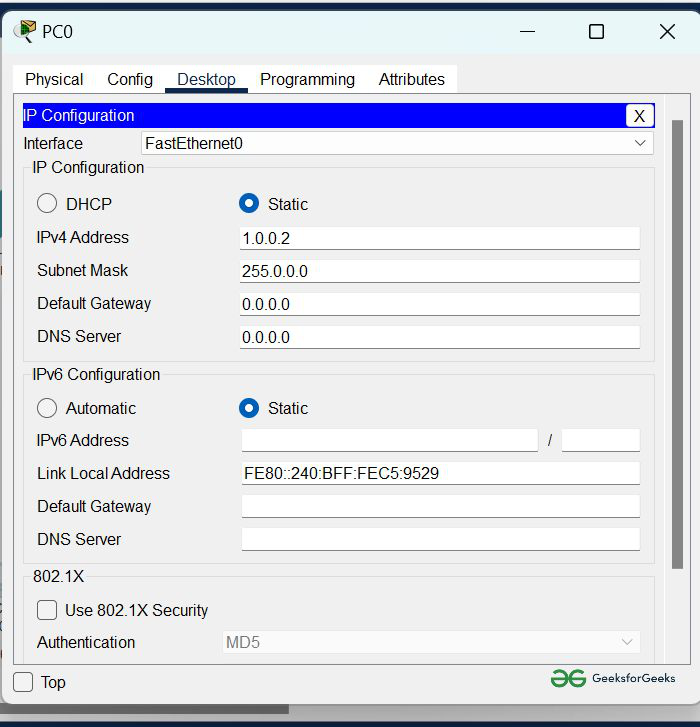
Task: Select the DHCP radio button
Action: (x=47, y=204)
